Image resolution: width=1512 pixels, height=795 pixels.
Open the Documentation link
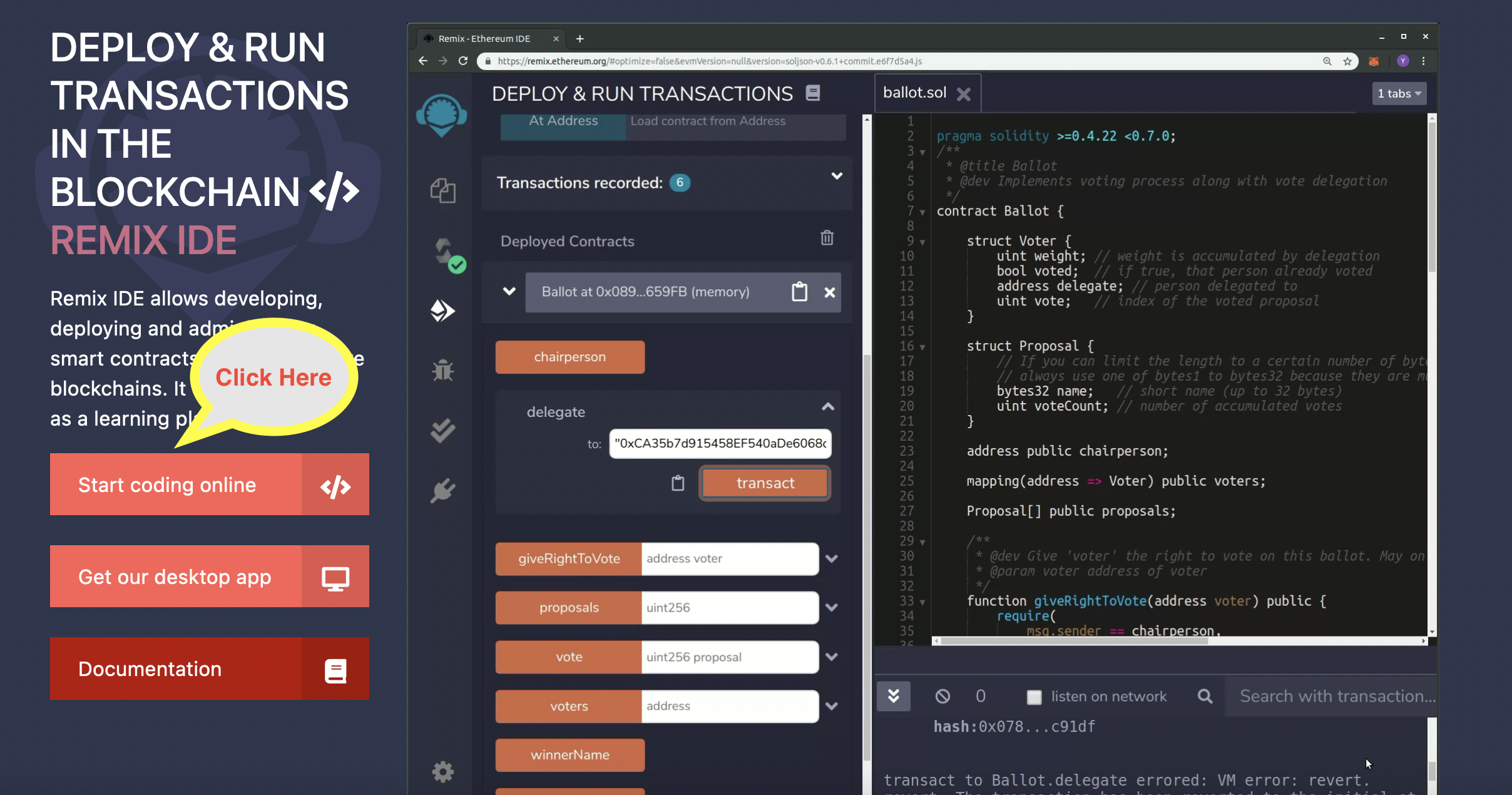(210, 669)
